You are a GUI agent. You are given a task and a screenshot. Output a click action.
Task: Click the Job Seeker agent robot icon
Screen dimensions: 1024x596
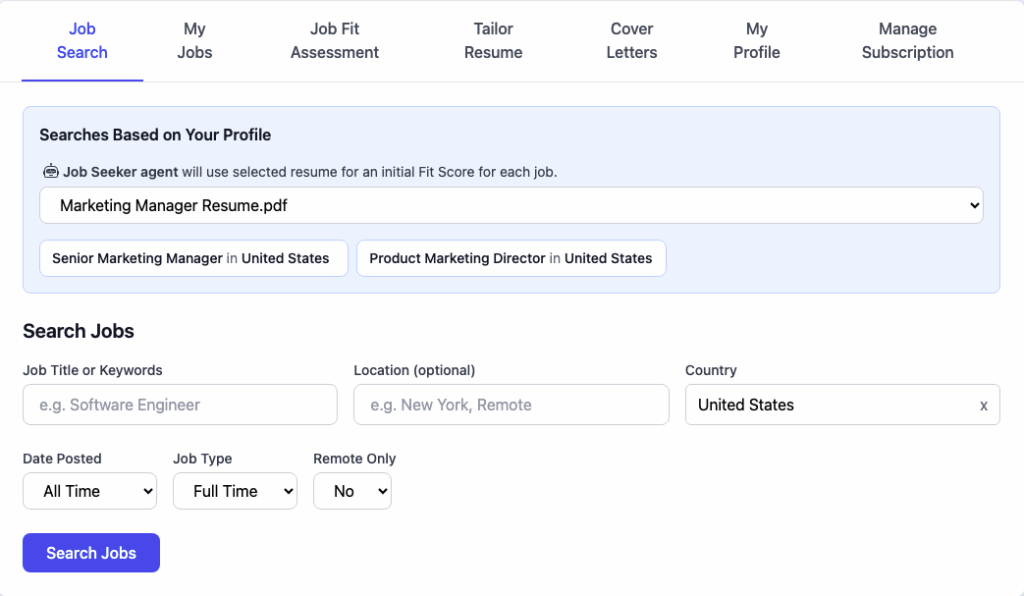50,172
